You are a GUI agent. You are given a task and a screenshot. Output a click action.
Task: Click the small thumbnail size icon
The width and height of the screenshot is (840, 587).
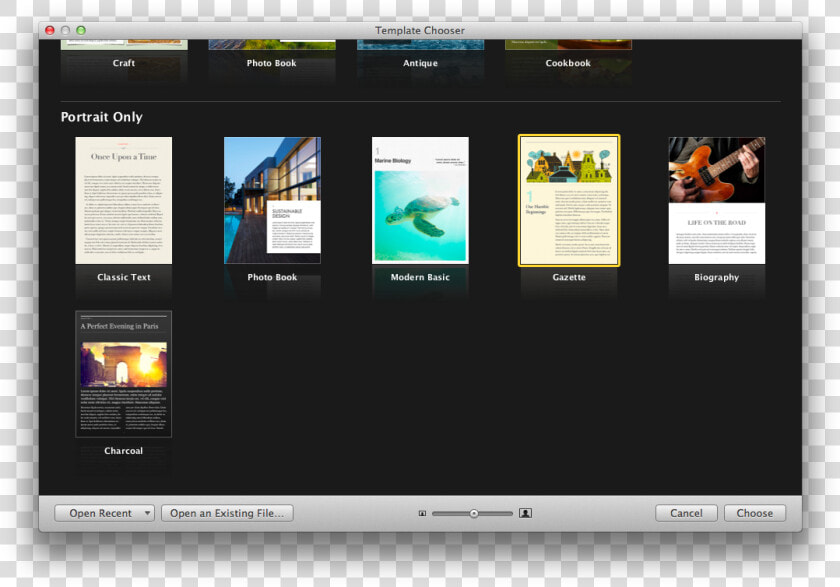[x=422, y=514]
